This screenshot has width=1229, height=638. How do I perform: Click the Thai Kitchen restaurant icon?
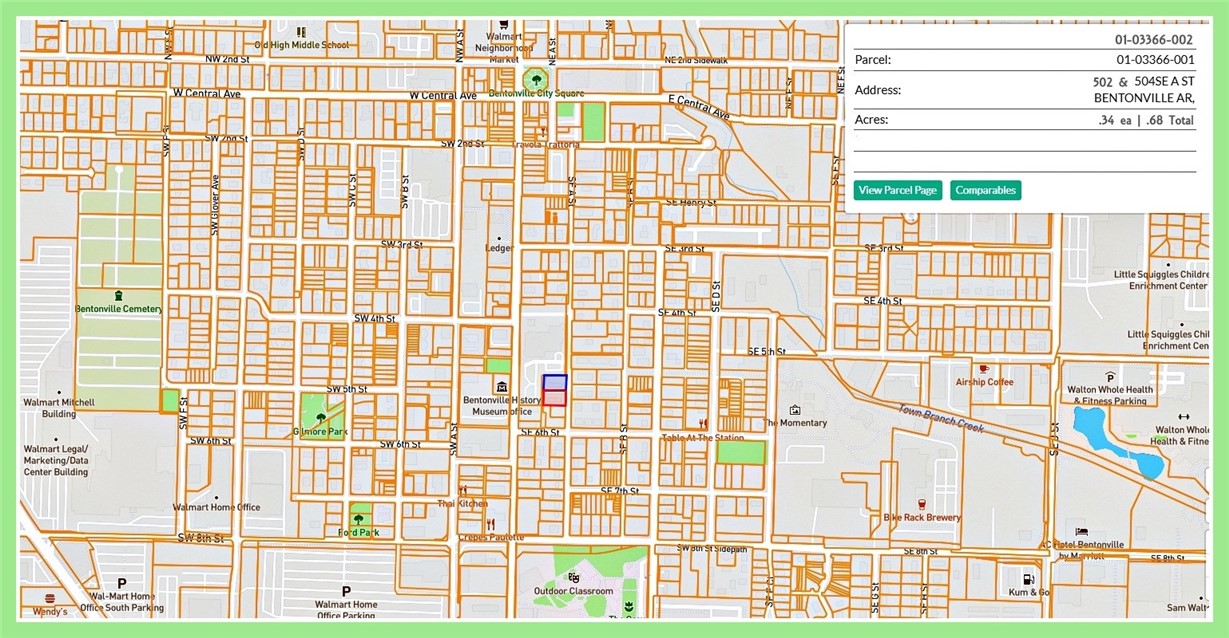(463, 491)
